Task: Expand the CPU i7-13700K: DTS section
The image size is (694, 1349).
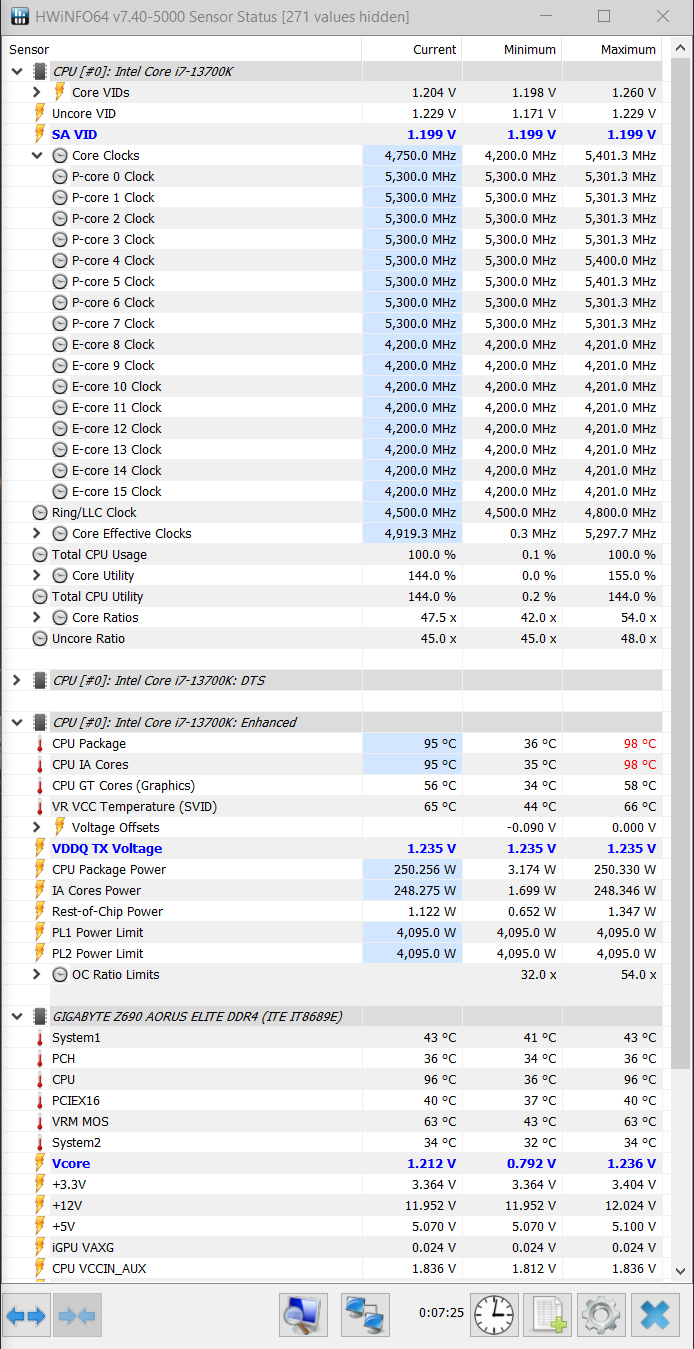Action: 17,680
